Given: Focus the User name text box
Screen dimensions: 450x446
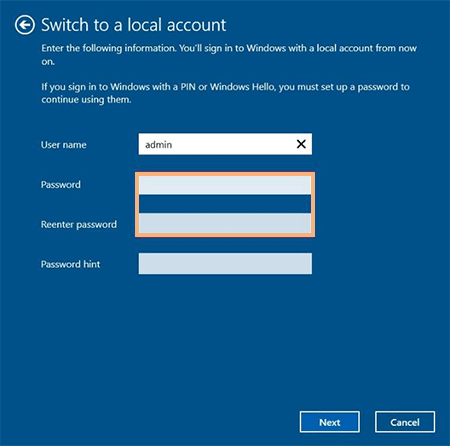Looking at the screenshot, I should click(x=225, y=144).
